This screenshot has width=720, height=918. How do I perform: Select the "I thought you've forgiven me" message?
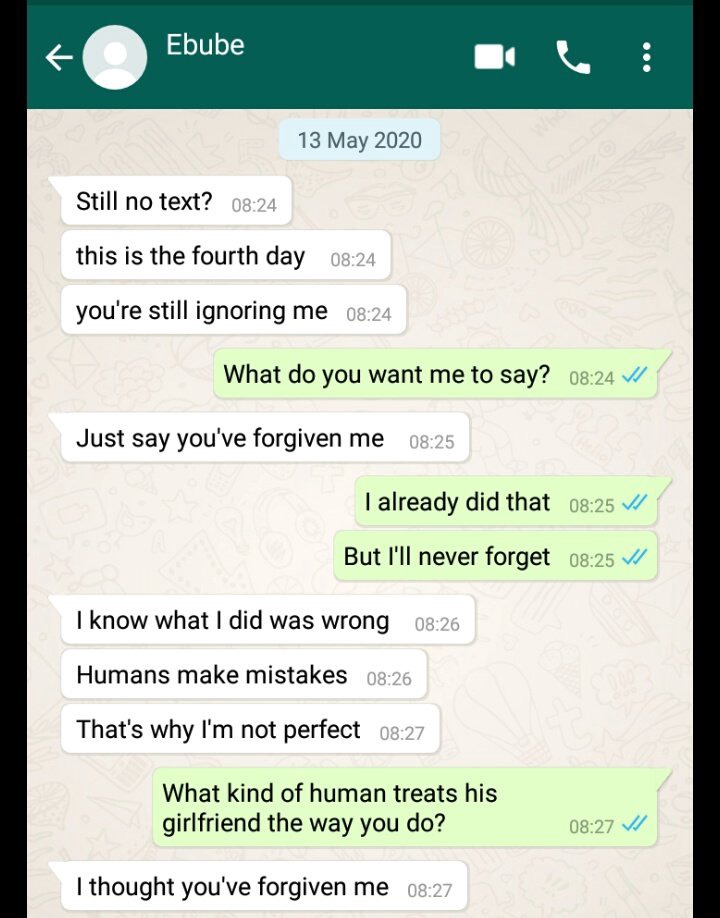265,886
